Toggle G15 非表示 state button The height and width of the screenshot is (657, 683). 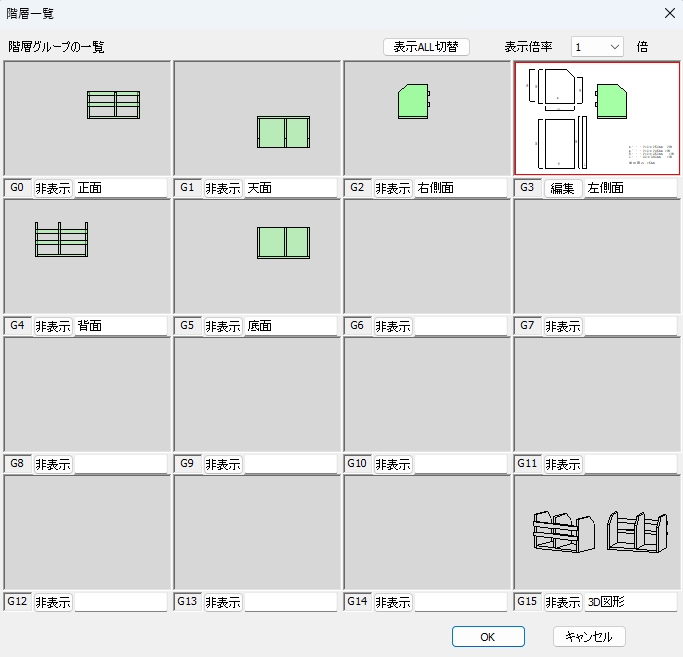(x=563, y=602)
